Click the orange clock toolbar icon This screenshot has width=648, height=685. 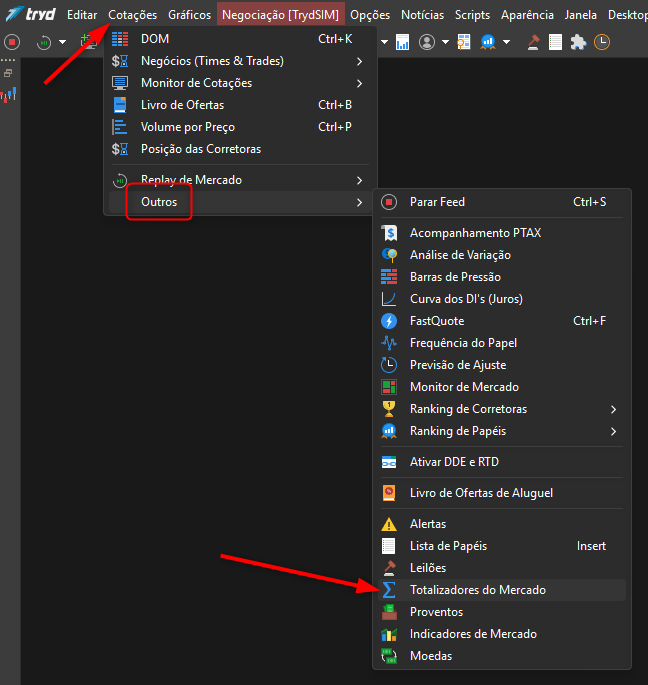tap(602, 42)
